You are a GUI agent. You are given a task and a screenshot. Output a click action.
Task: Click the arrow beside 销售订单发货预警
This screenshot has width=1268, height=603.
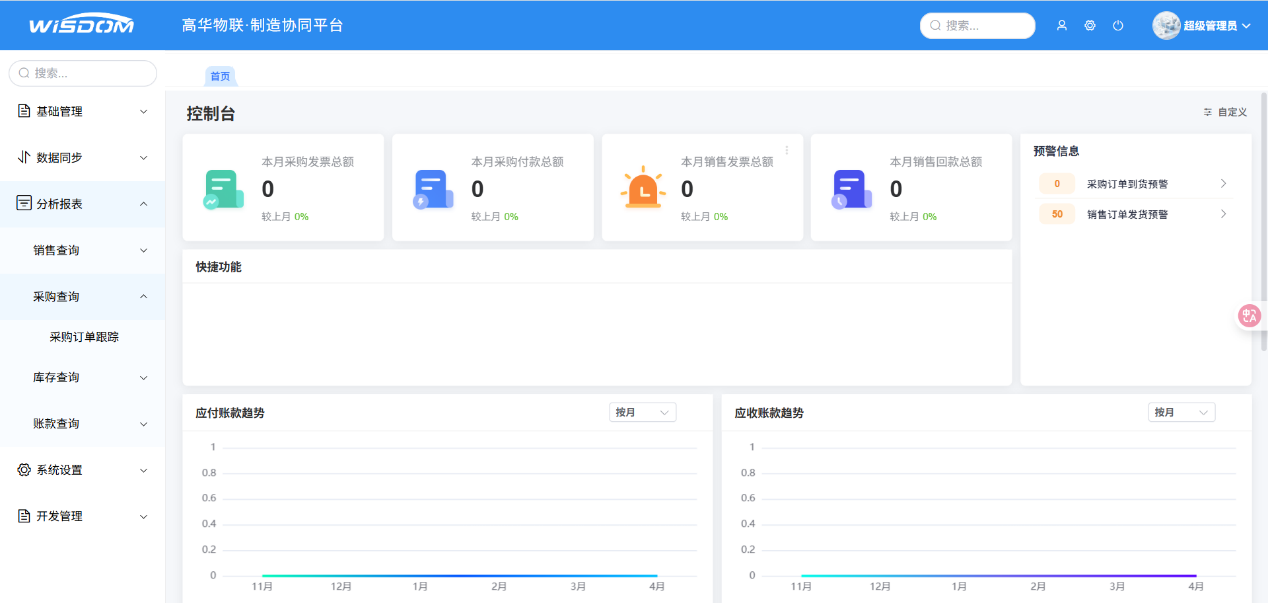pos(1223,214)
